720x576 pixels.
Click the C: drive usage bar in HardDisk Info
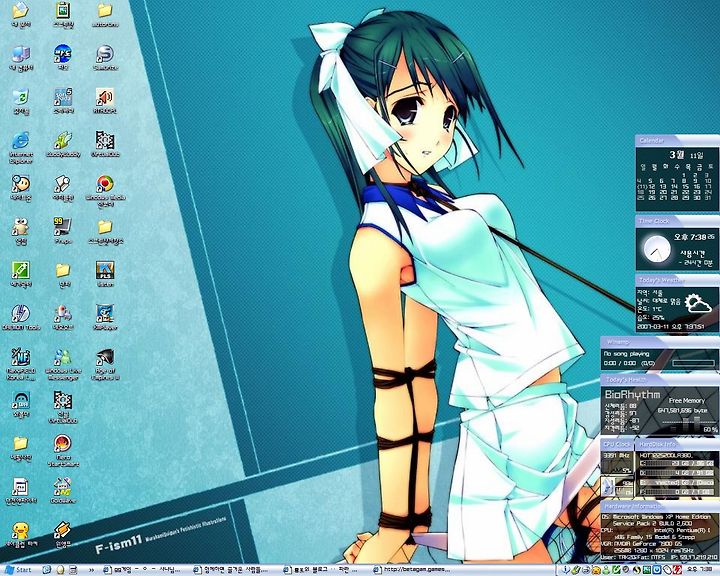click(x=677, y=464)
